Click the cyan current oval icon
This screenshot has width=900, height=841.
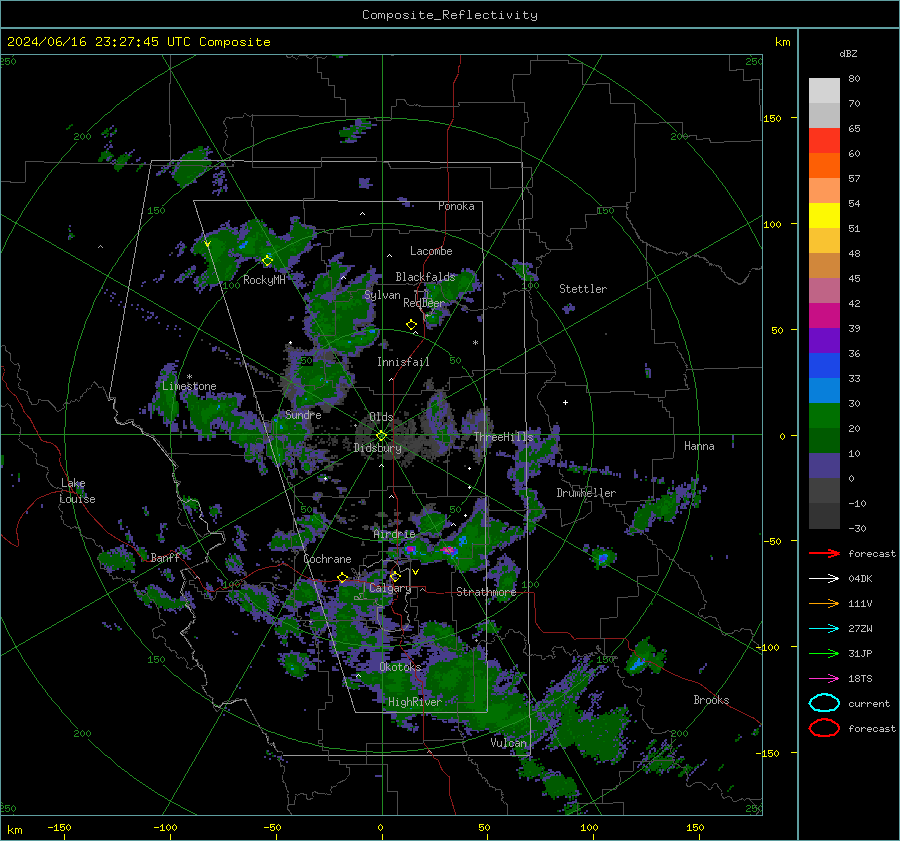(824, 703)
